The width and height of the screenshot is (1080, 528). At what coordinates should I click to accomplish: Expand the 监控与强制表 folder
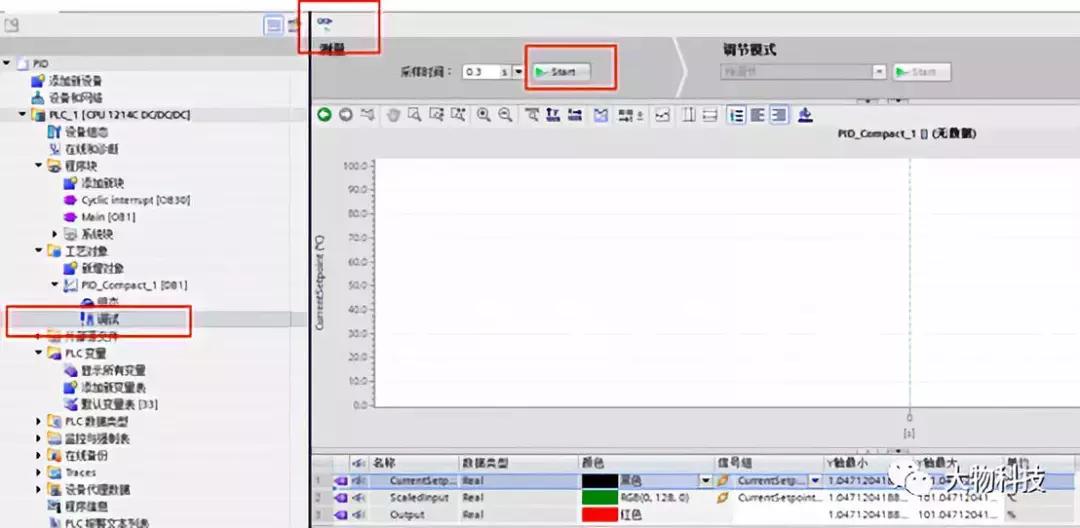[39, 439]
